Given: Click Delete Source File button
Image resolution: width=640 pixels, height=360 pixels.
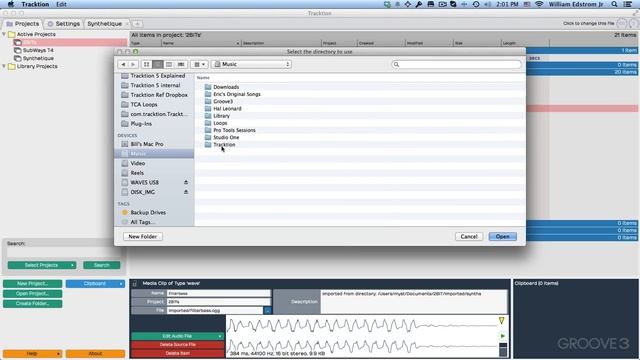Looking at the screenshot, I should (x=178, y=345).
